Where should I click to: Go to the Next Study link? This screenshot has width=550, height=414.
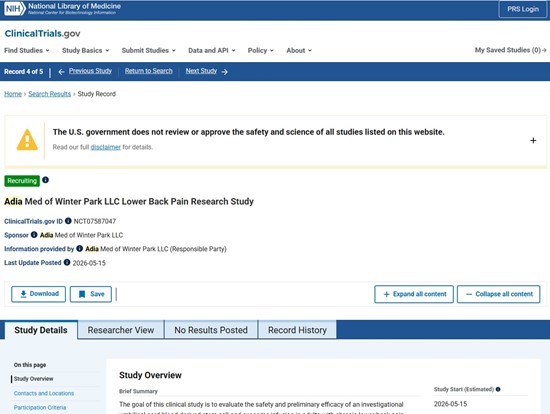[x=207, y=71]
